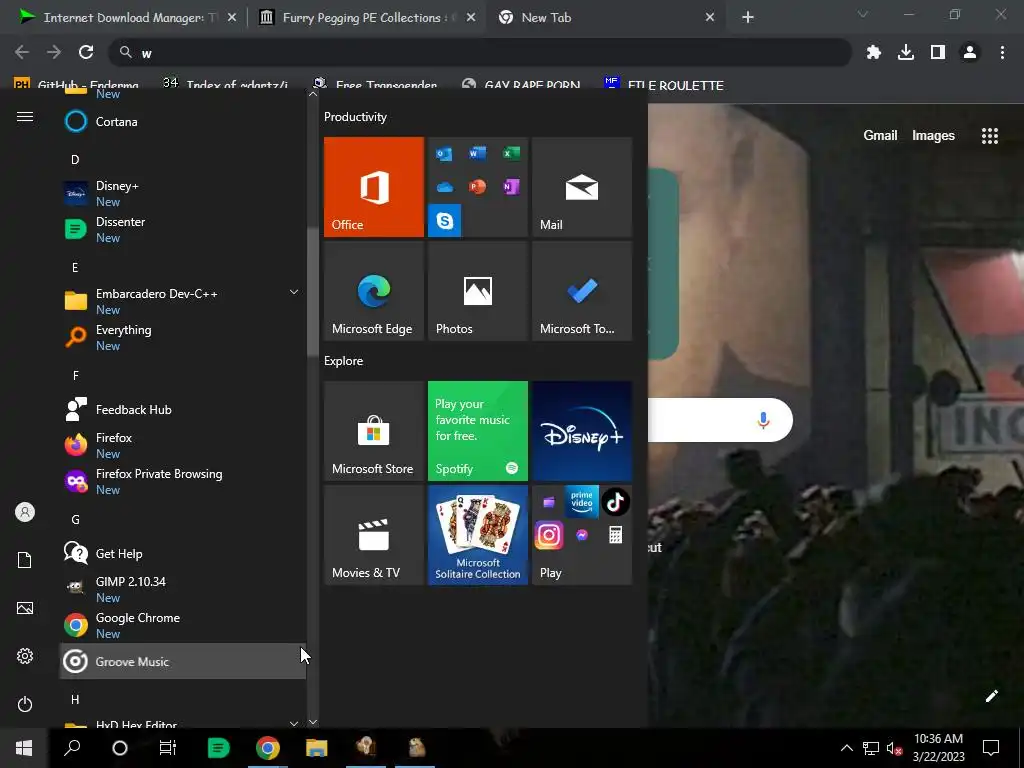Jump to letter F section header
The width and height of the screenshot is (1024, 768).
[75, 376]
